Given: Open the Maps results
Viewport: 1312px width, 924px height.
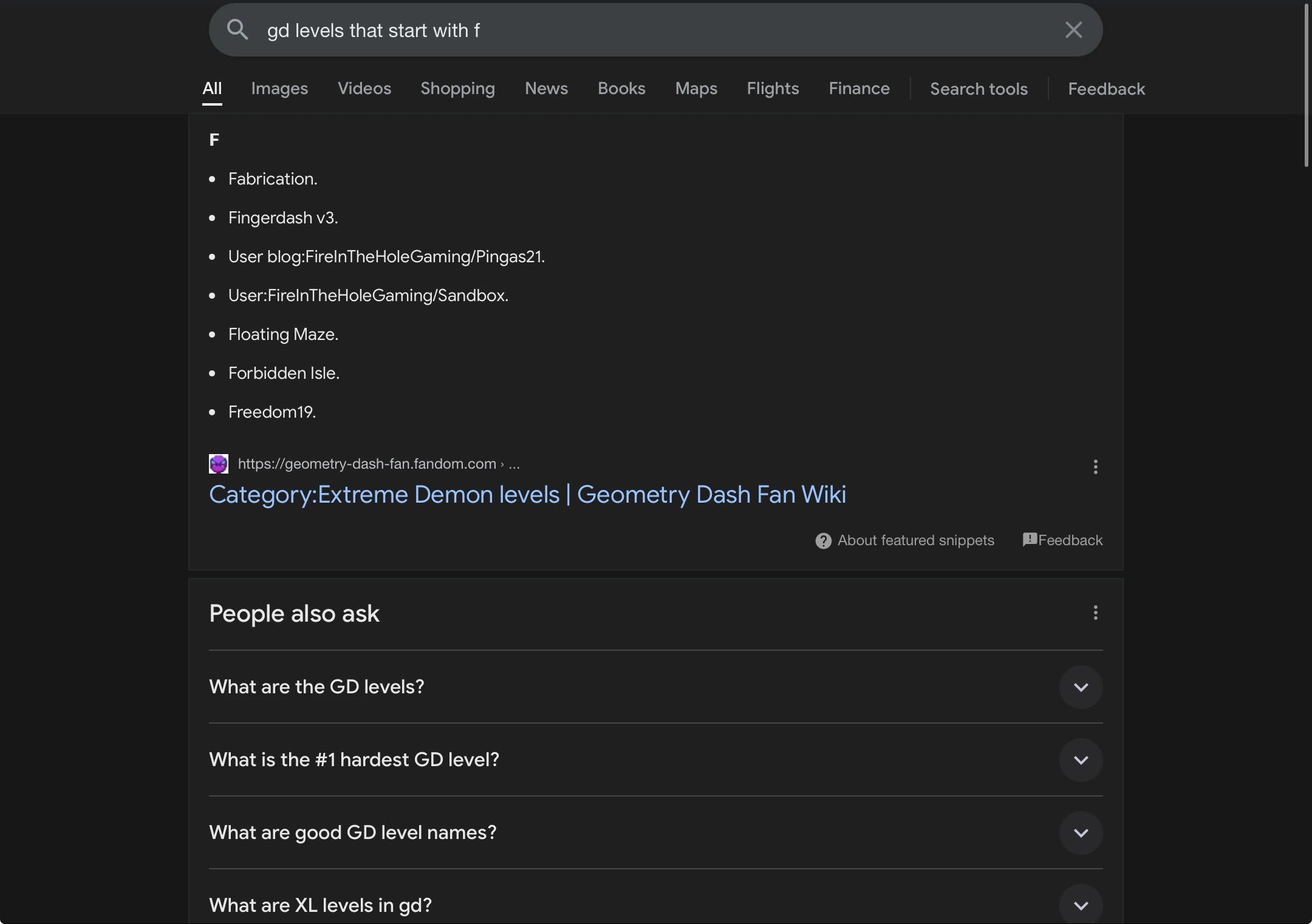Looking at the screenshot, I should coord(695,89).
